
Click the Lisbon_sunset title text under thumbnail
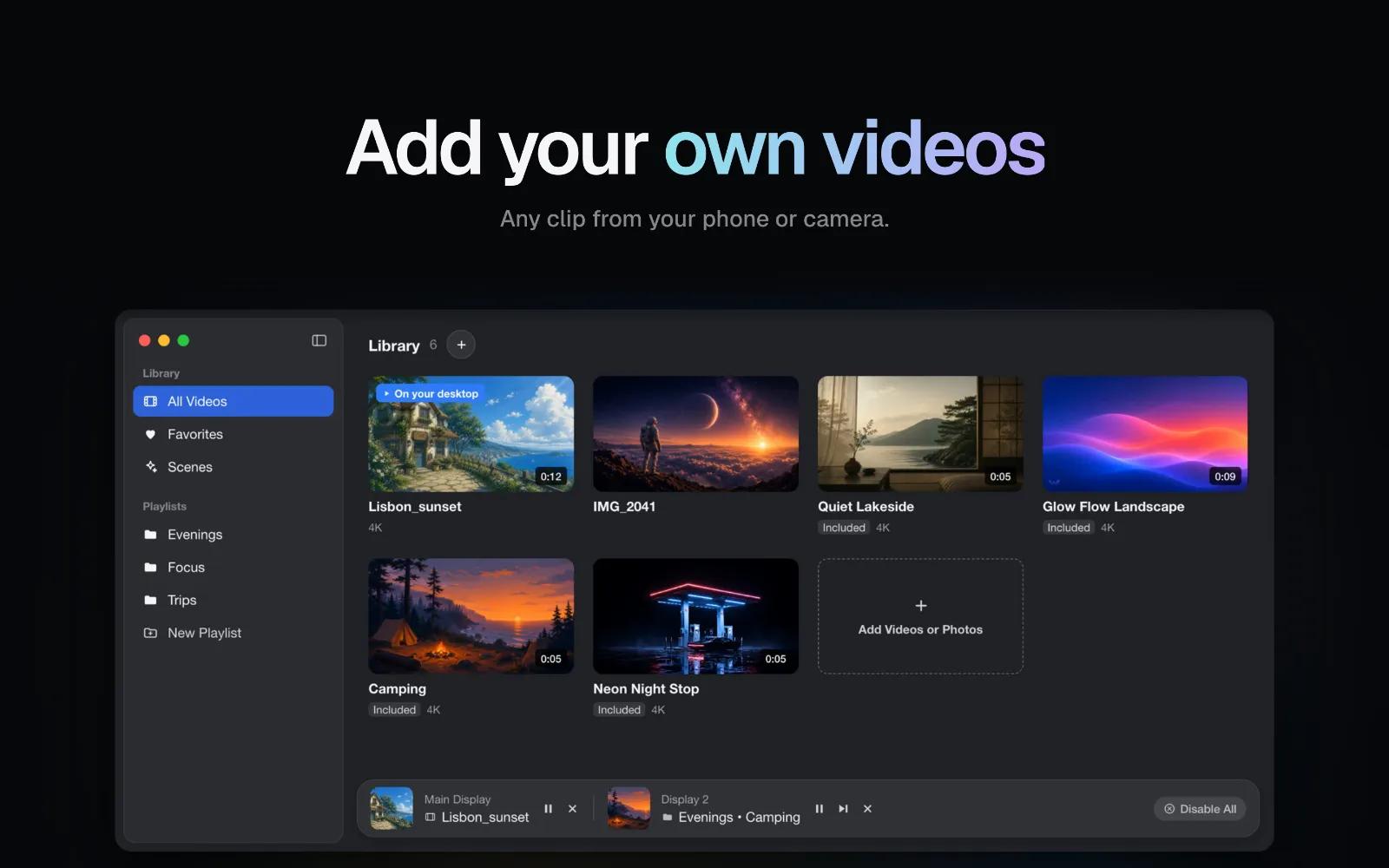(x=415, y=506)
